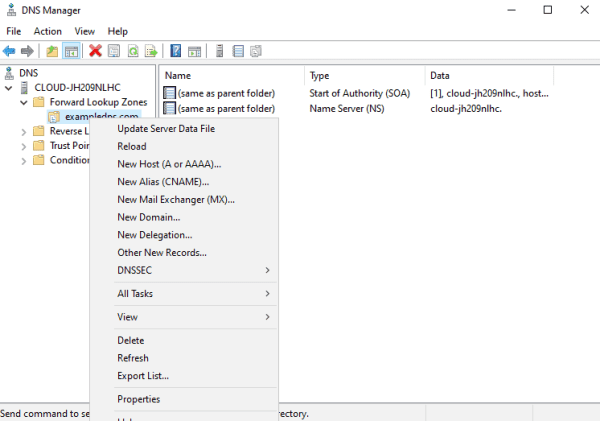Screen dimensions: 600x421
Task: Click the Export List toolbar icon
Action: point(151,51)
